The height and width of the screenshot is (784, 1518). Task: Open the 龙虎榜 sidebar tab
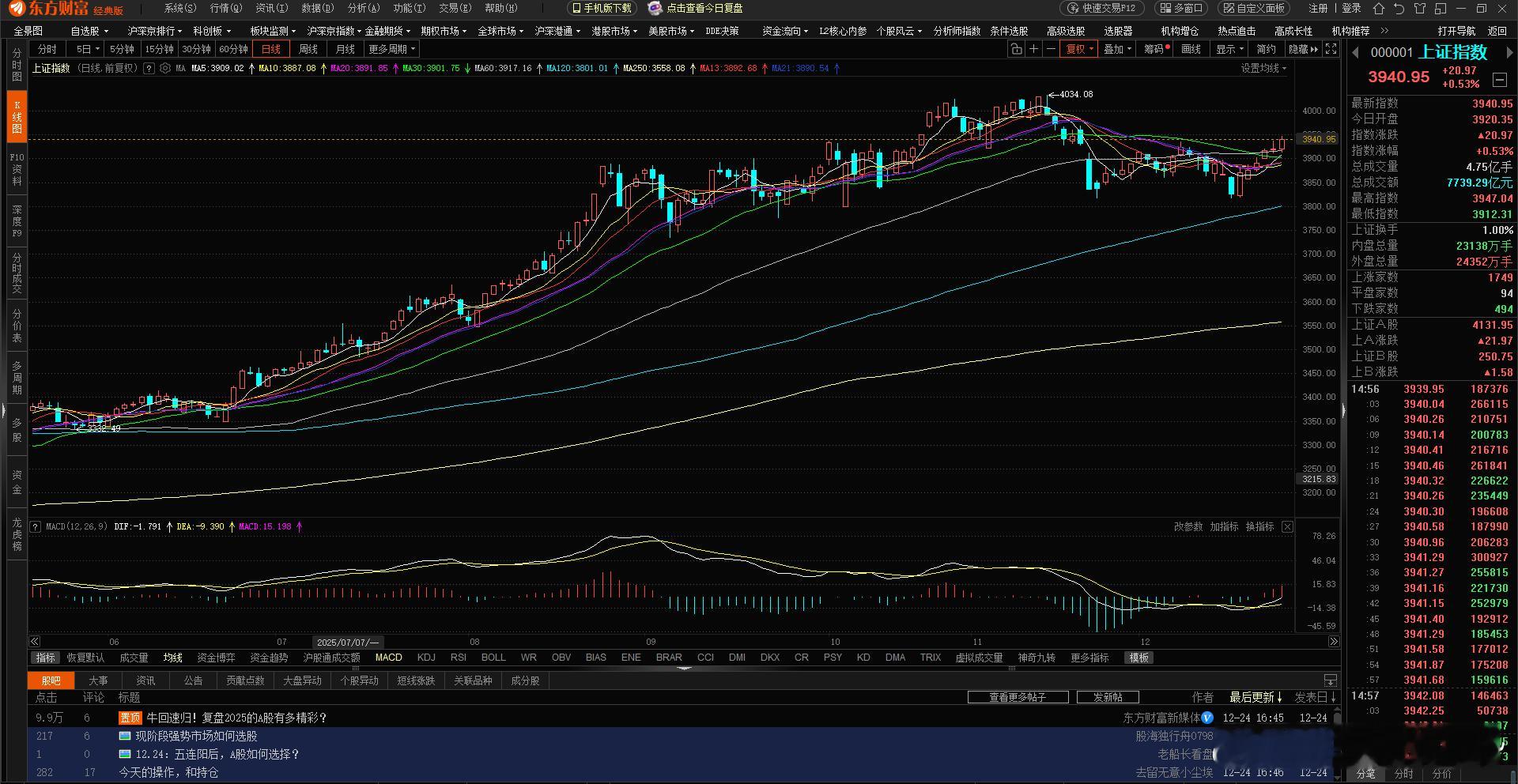pos(17,534)
